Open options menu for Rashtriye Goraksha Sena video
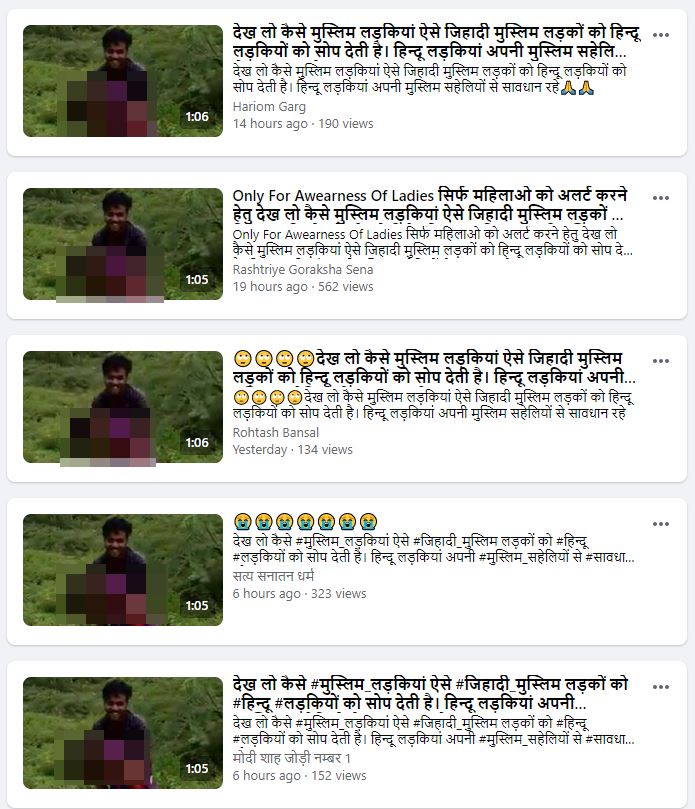This screenshot has width=695, height=809. [660, 198]
